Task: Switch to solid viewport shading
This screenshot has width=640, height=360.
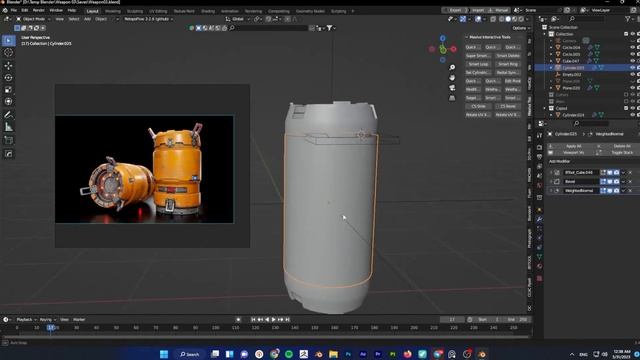Action: (508, 19)
